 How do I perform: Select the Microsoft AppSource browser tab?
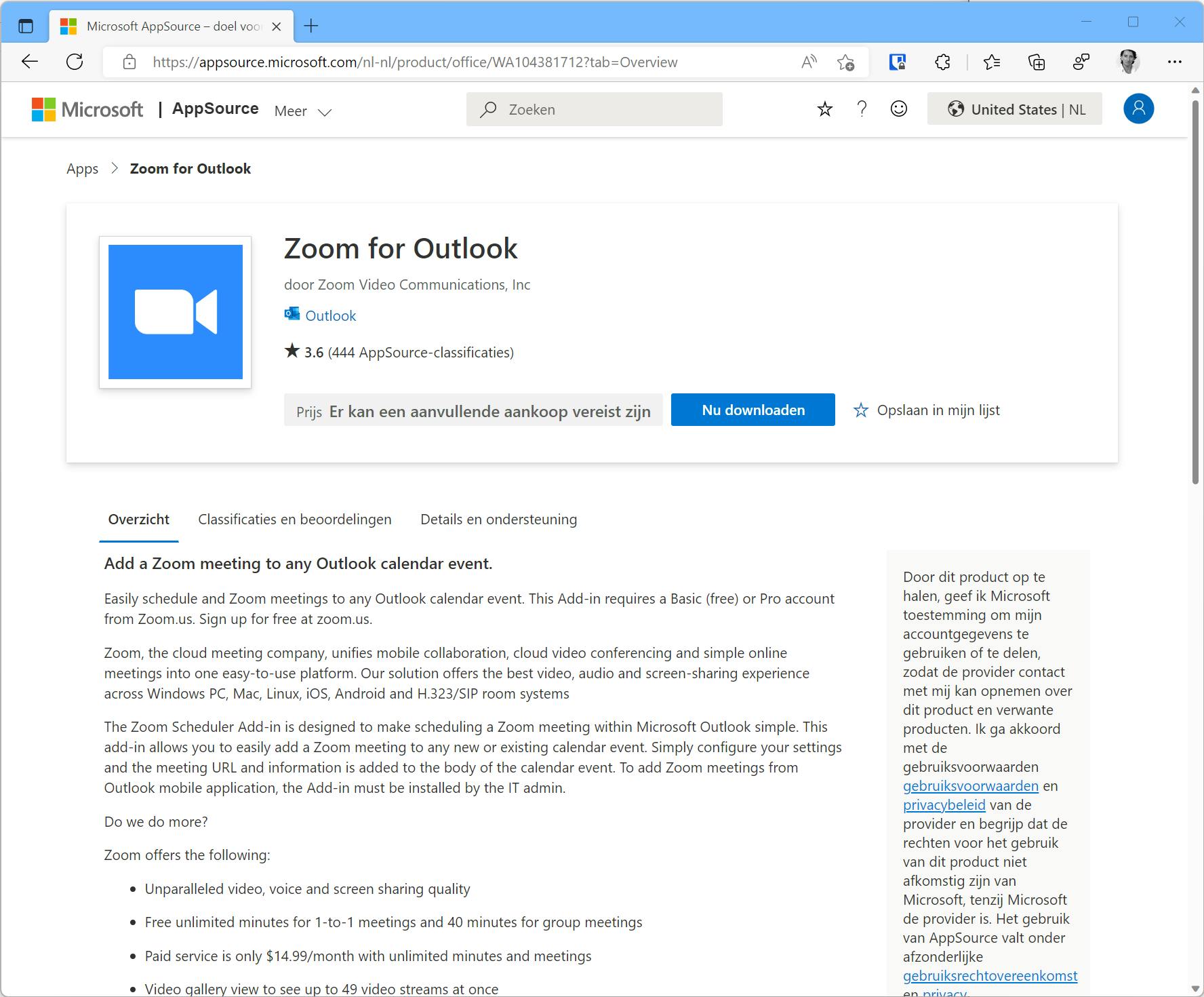[172, 26]
